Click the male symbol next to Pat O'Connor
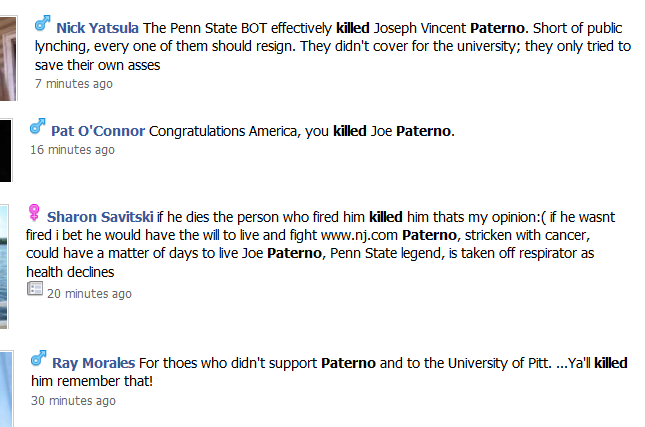 [x=37, y=127]
